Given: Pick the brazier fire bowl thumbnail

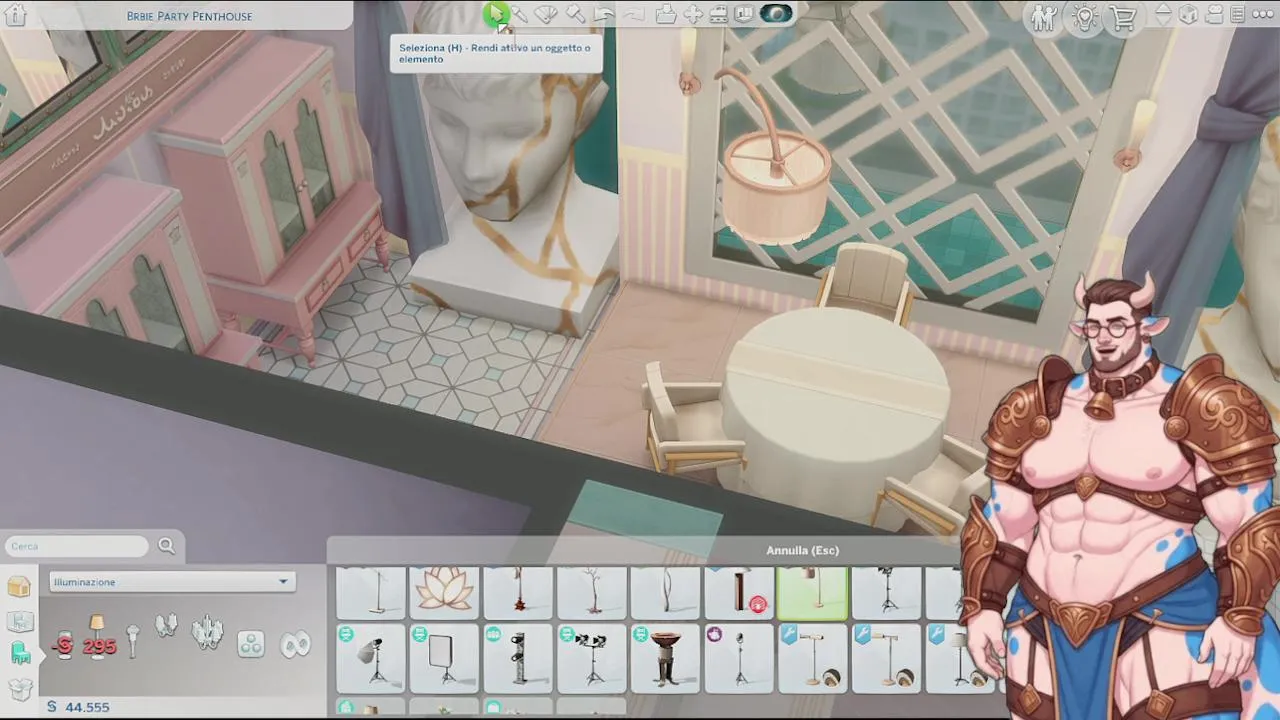Looking at the screenshot, I should click(665, 658).
